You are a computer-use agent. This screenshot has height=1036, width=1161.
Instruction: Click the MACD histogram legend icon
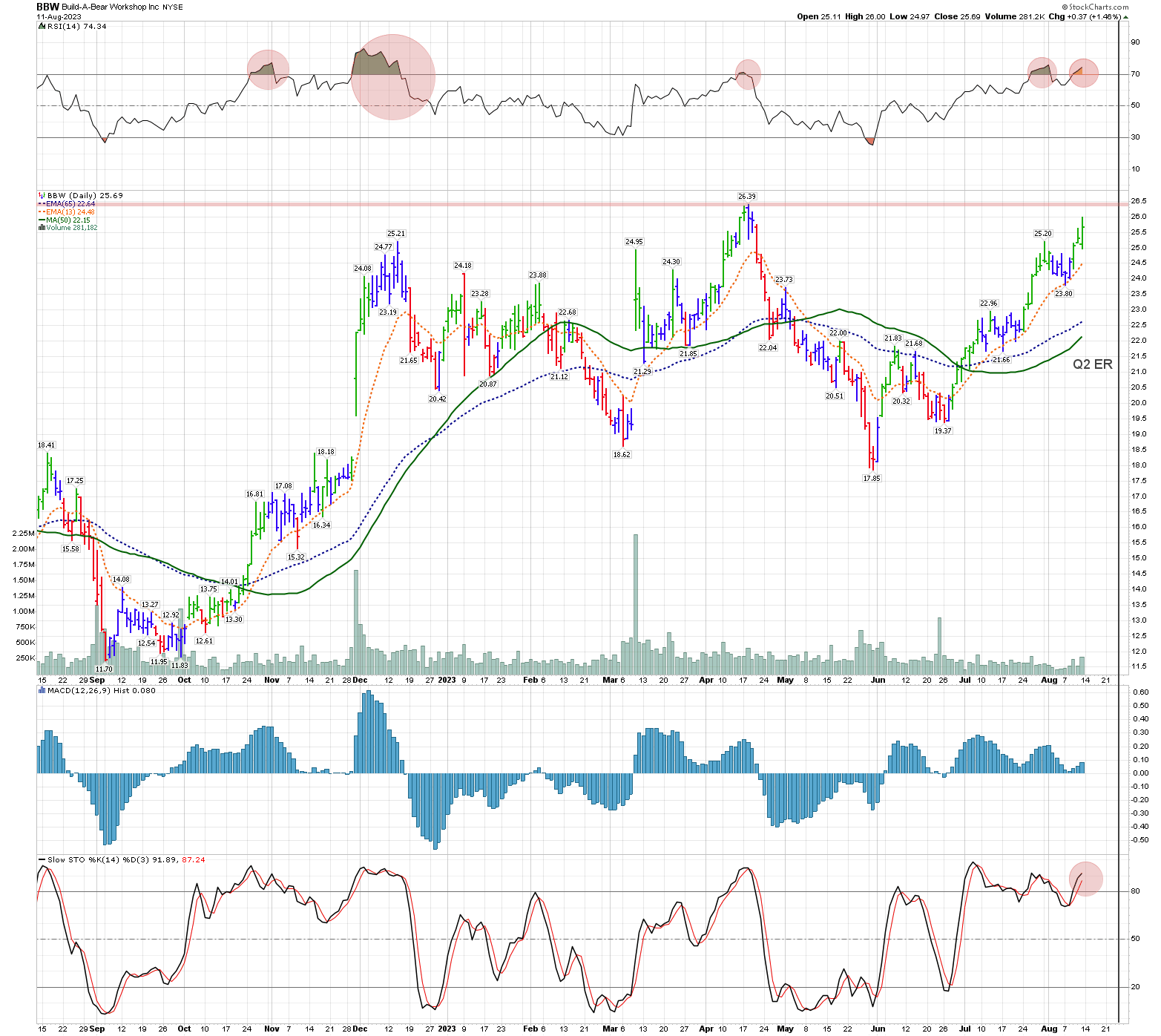pyautogui.click(x=41, y=690)
